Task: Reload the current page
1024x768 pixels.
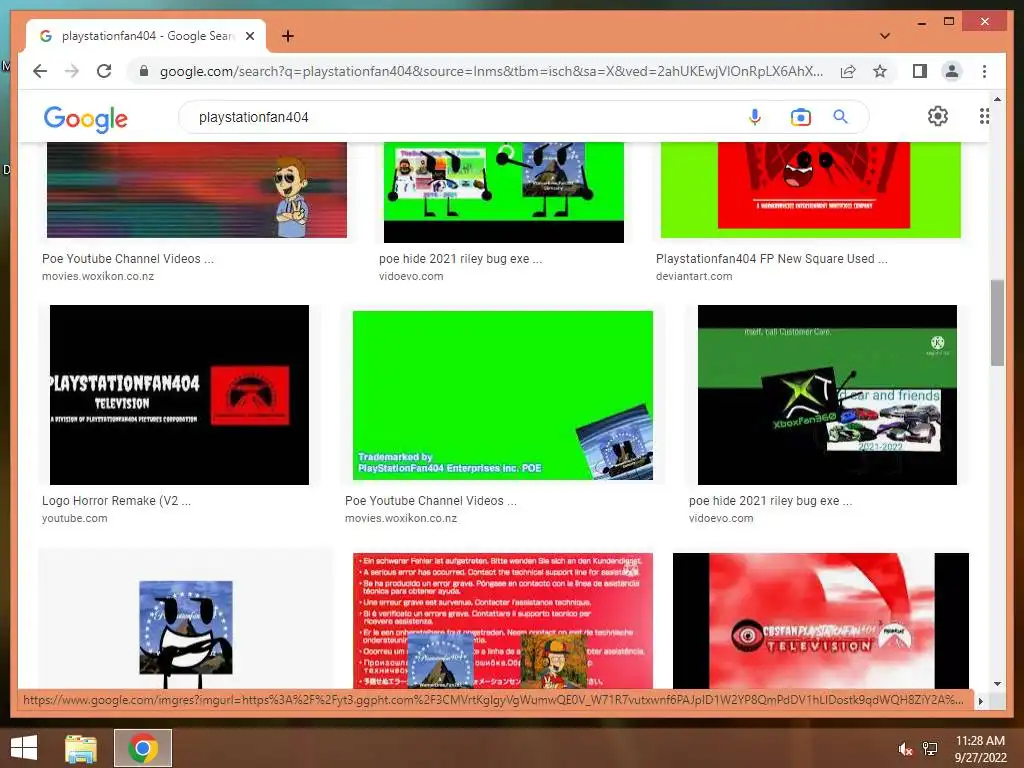Action: 104,71
